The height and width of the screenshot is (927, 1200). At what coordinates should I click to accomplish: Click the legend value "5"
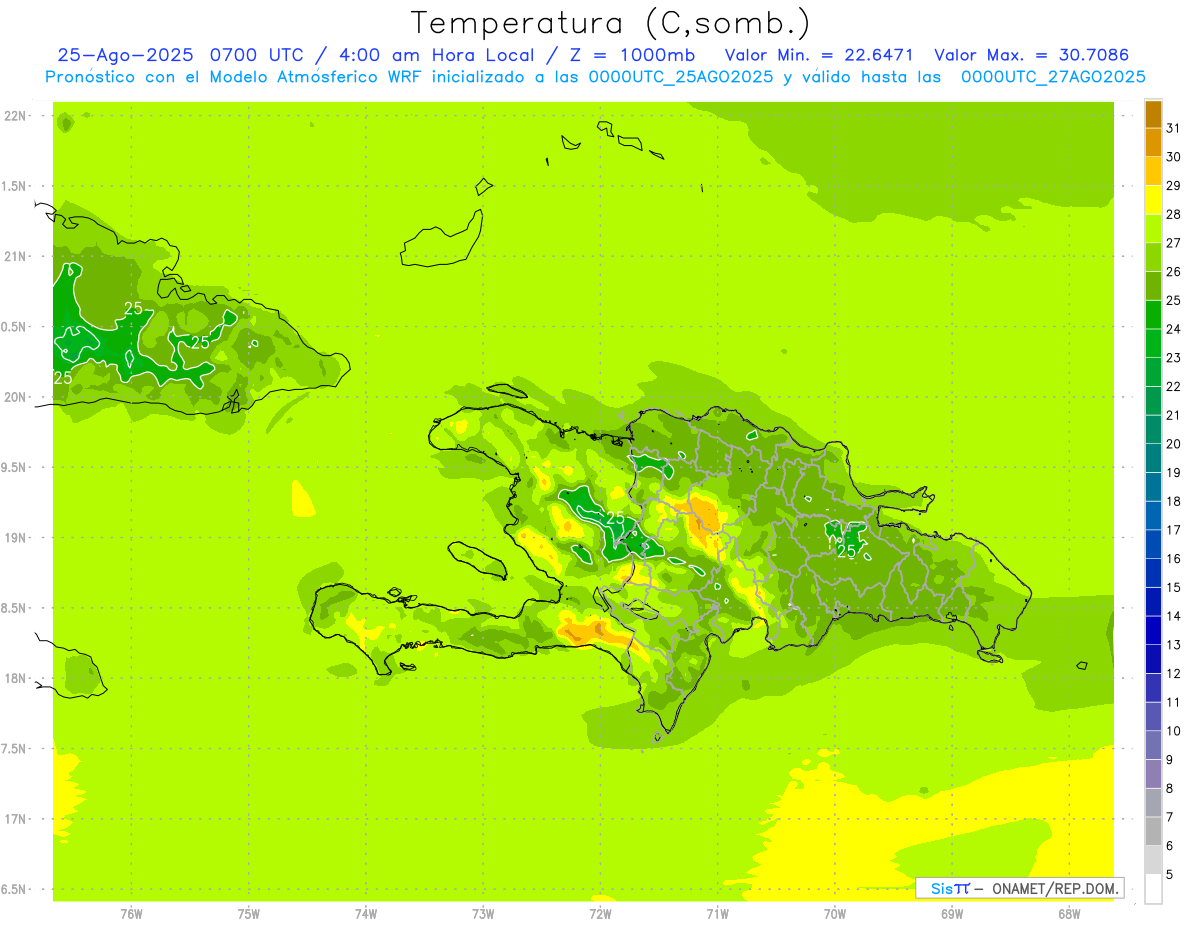pos(1170,874)
